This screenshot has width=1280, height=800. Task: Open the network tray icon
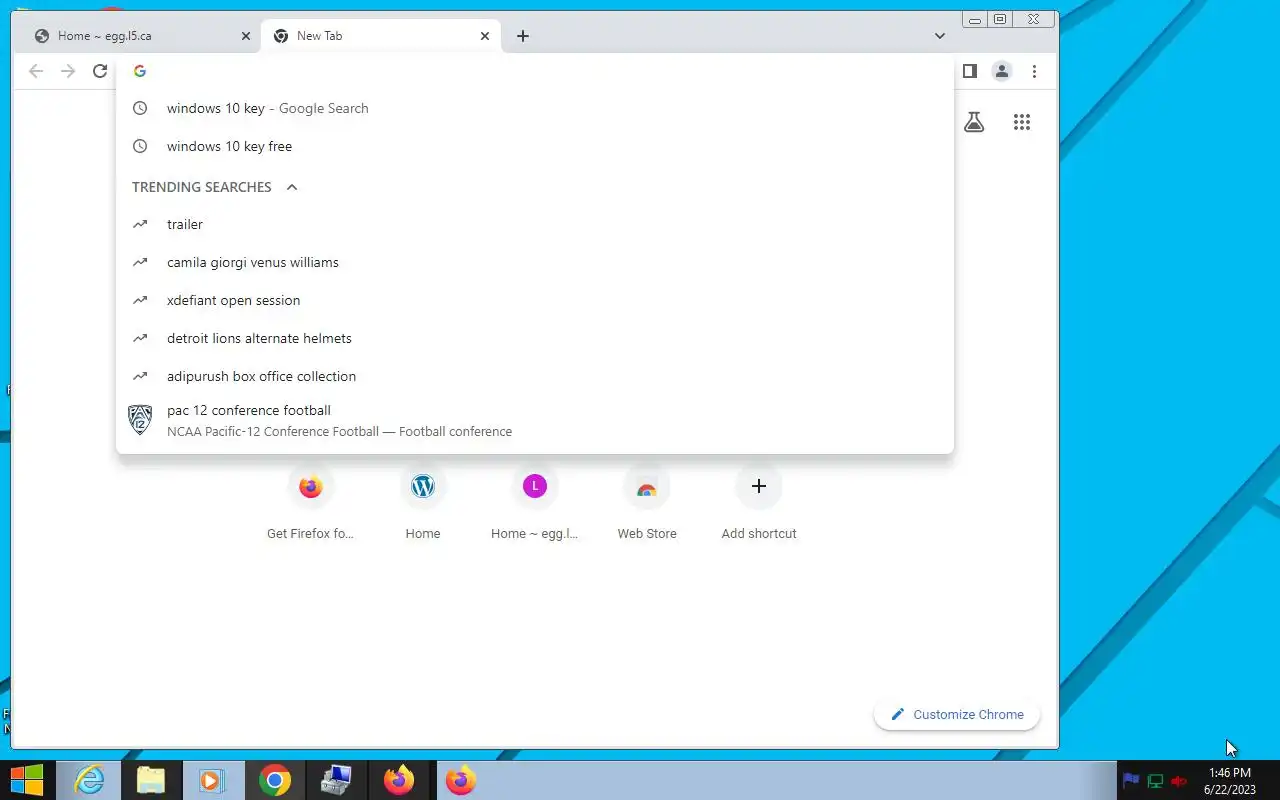pos(1155,781)
